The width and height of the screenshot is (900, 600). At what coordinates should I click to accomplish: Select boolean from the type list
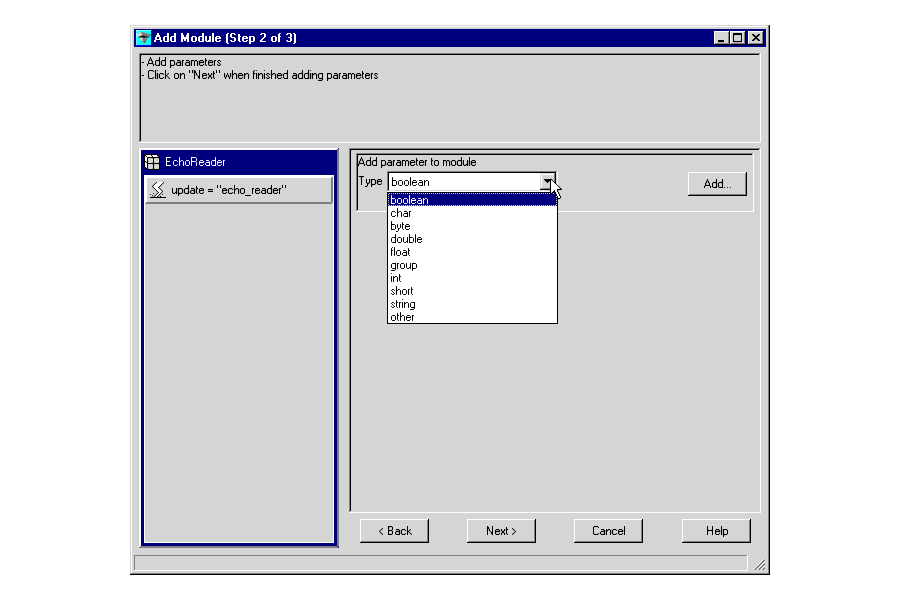(x=471, y=200)
